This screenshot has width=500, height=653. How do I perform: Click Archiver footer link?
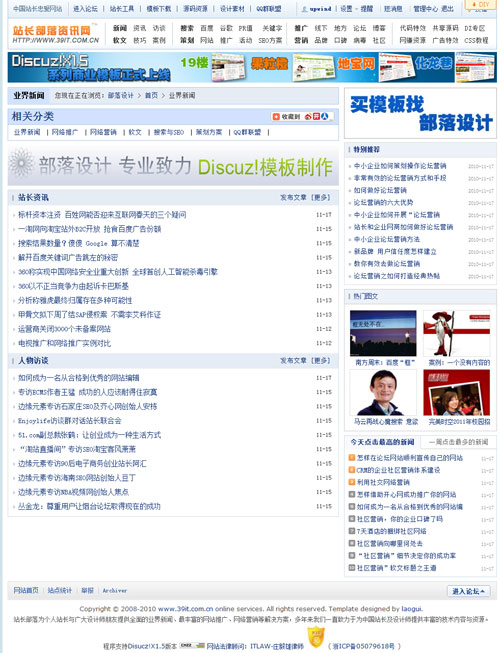click(114, 590)
